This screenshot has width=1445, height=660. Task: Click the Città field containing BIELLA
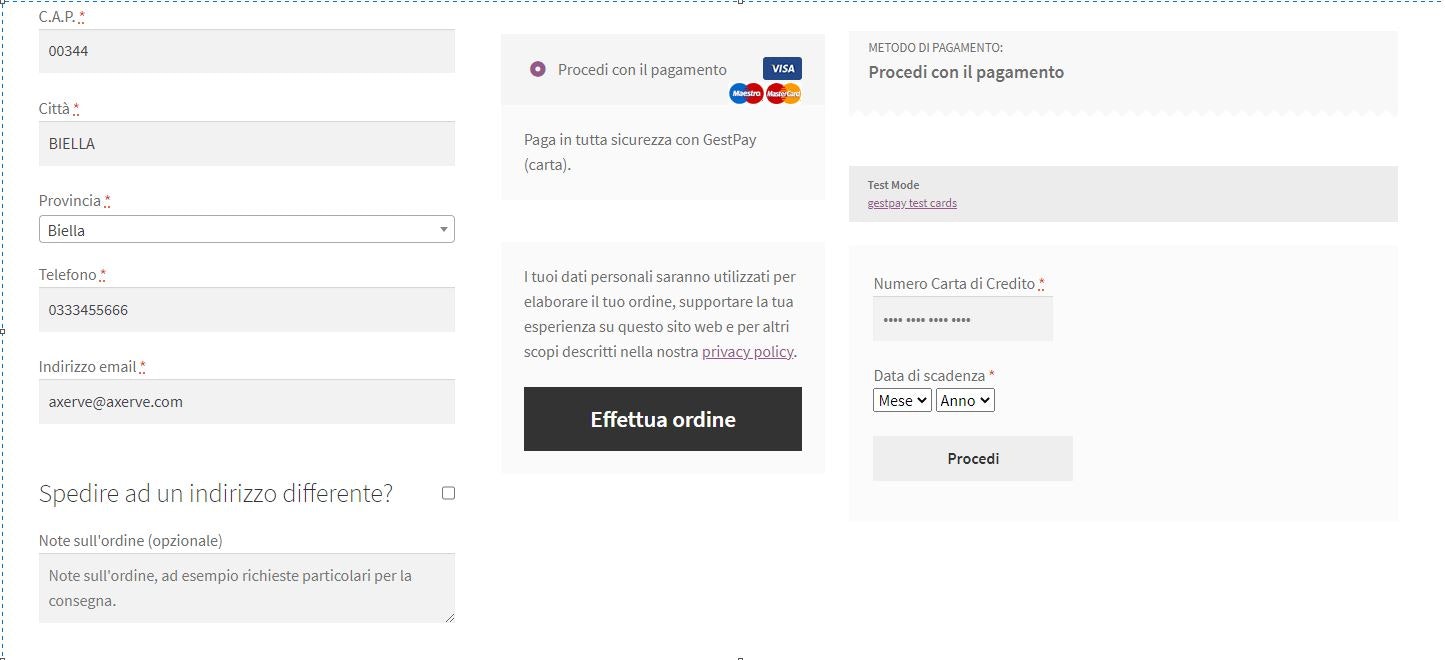246,143
